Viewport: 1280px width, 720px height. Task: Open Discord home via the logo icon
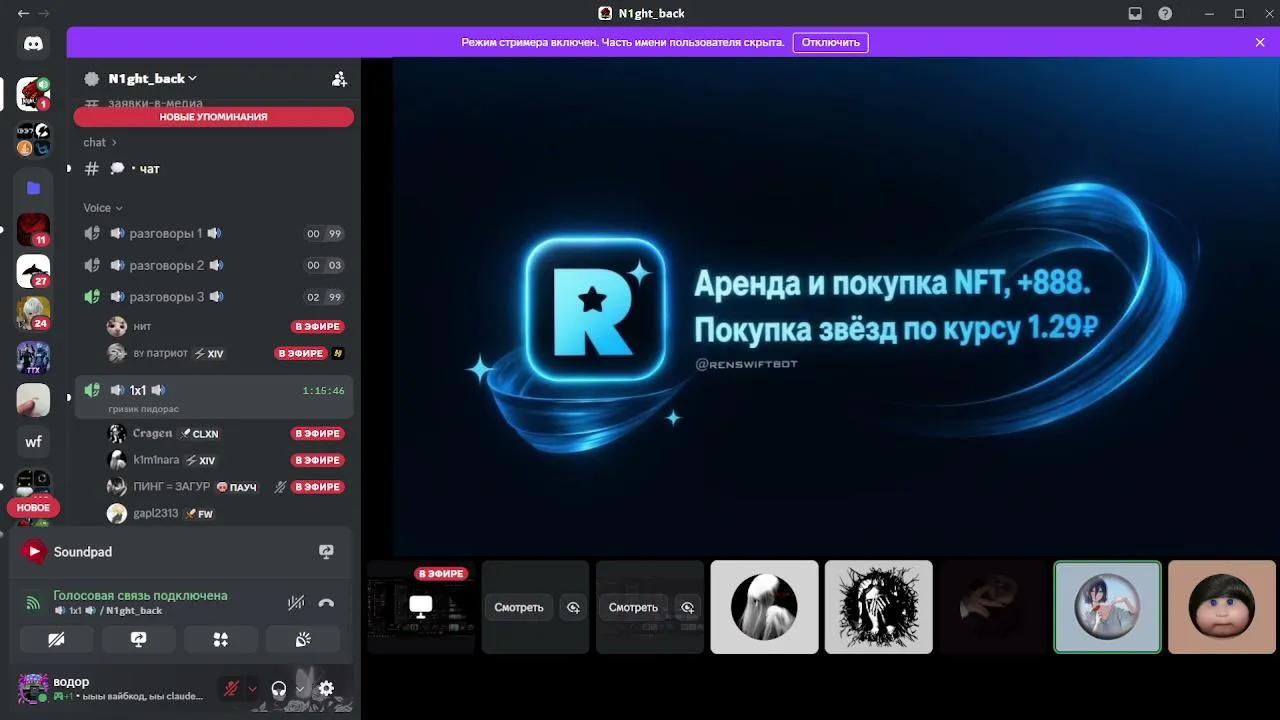point(33,43)
